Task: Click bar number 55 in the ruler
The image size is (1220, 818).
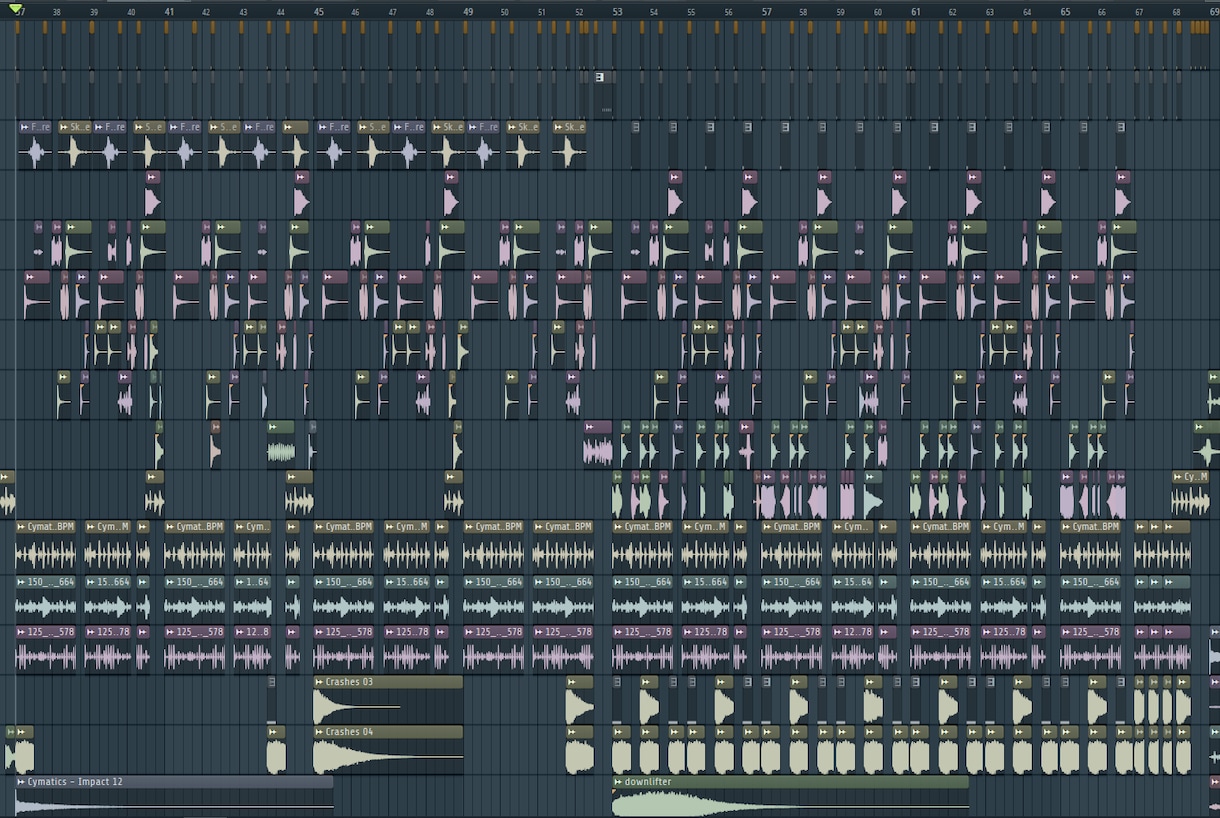Action: [x=691, y=12]
